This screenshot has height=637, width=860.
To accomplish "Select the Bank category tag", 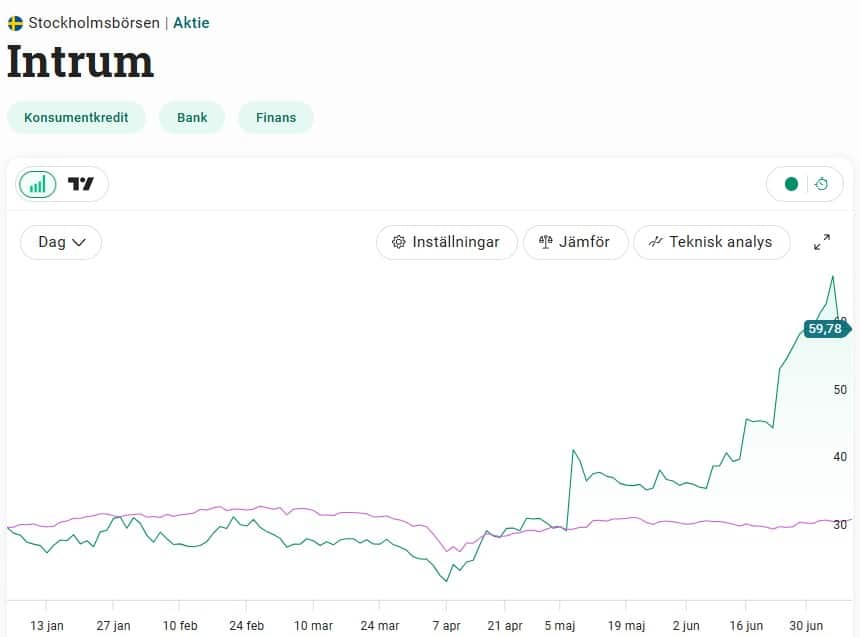I will pyautogui.click(x=192, y=117).
